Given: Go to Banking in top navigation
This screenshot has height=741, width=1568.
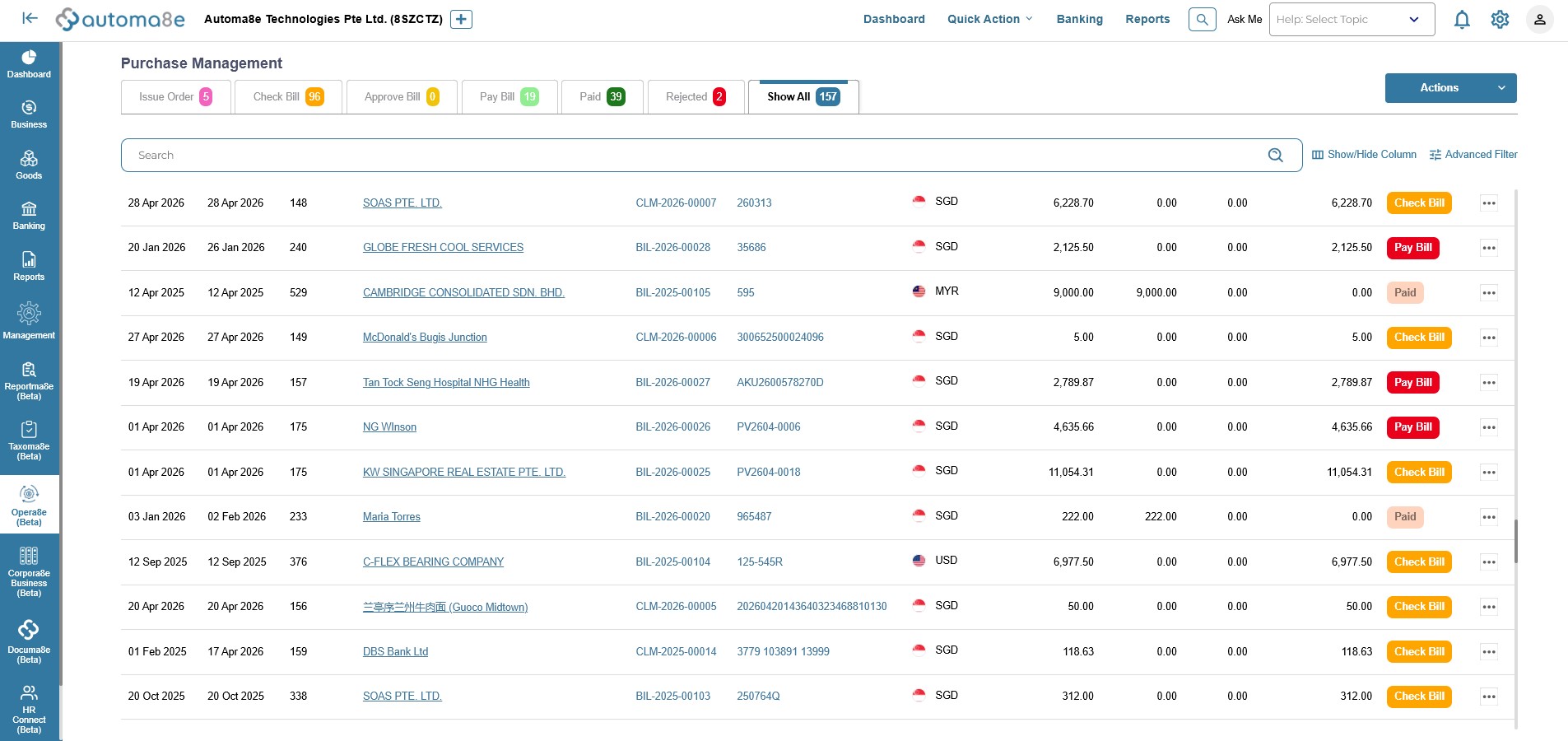Looking at the screenshot, I should pyautogui.click(x=1079, y=19).
